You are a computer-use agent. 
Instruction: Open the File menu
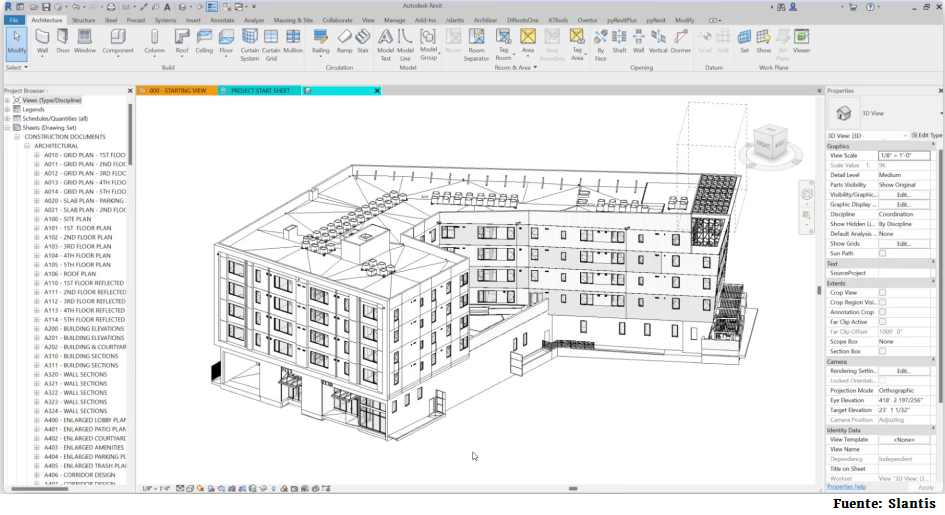(14, 20)
